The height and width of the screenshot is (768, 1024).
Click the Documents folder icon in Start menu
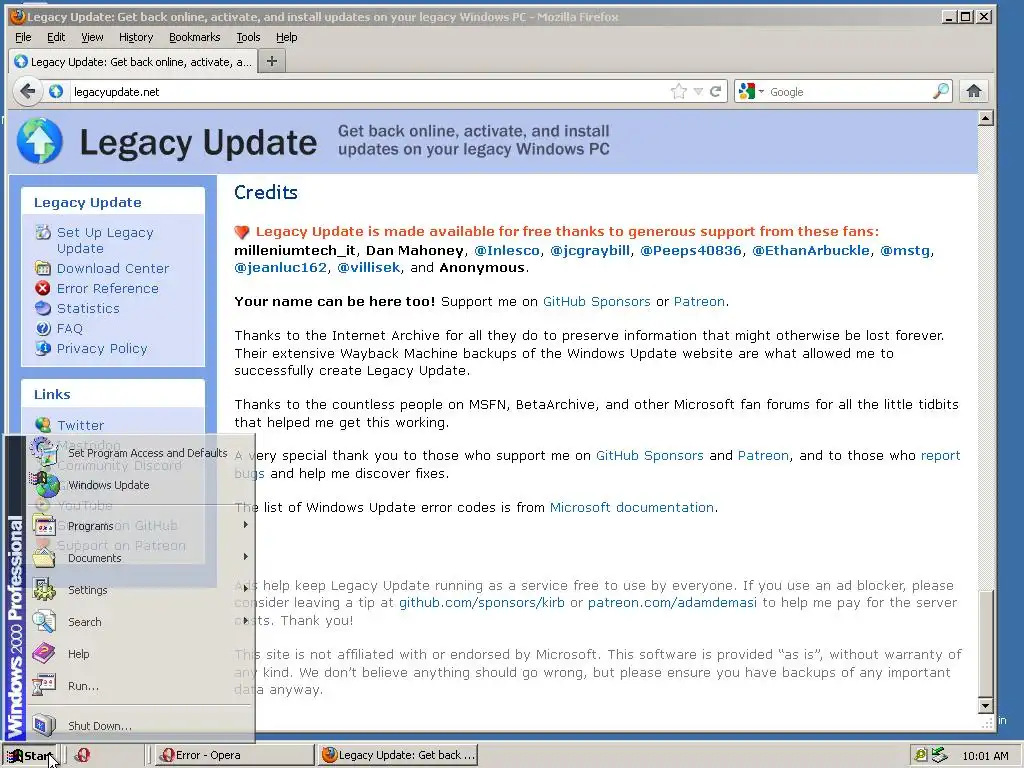[44, 557]
